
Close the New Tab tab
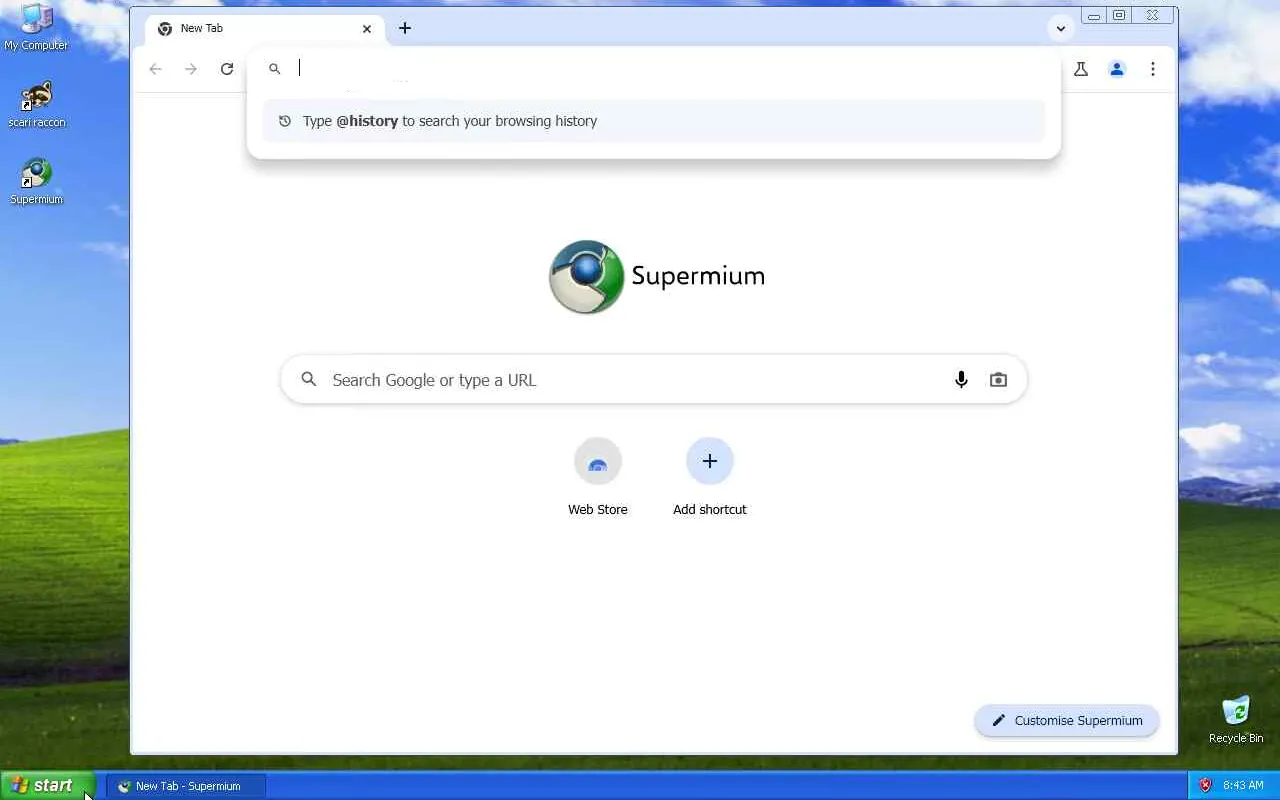(x=367, y=28)
